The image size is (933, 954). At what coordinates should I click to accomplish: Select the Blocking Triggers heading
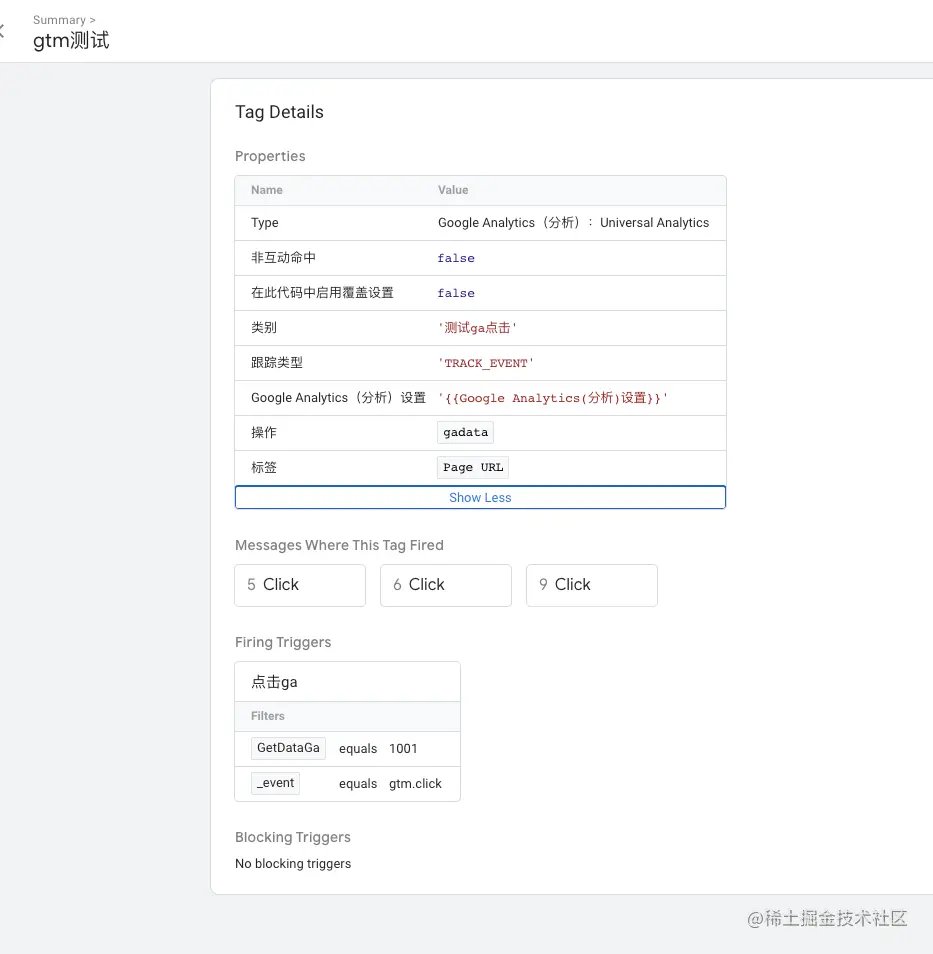click(x=293, y=837)
